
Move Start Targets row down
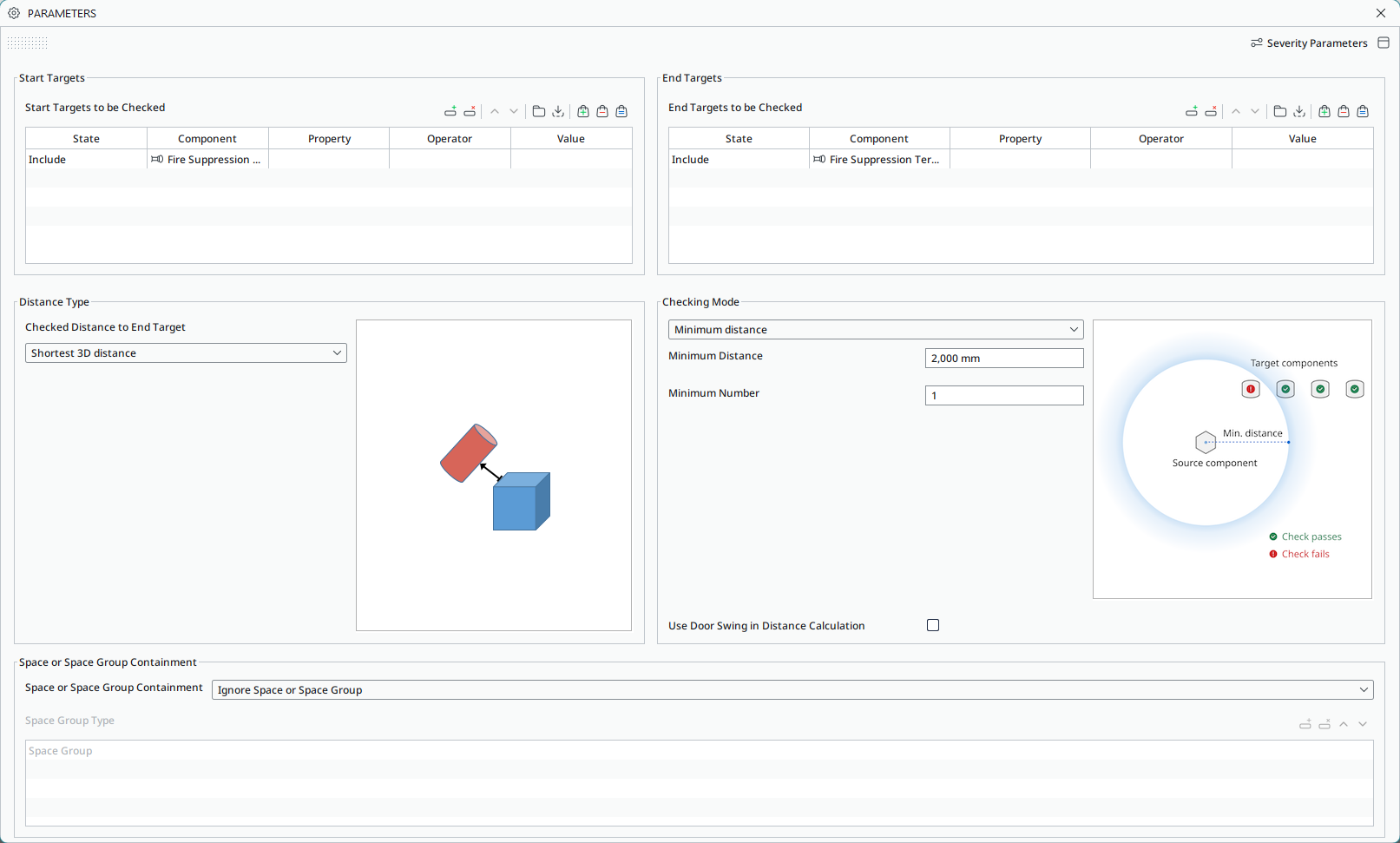click(x=514, y=111)
